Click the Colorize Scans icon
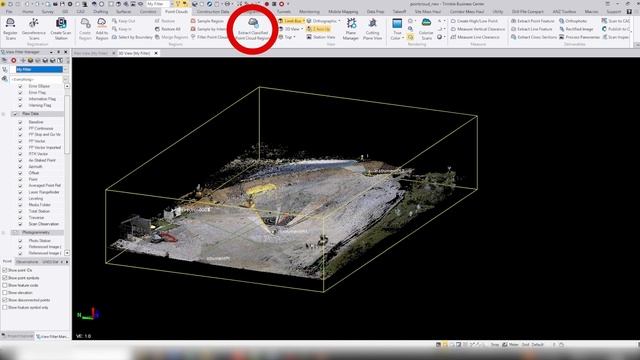Screen dimensions: 640x360 pyautogui.click(x=426, y=29)
